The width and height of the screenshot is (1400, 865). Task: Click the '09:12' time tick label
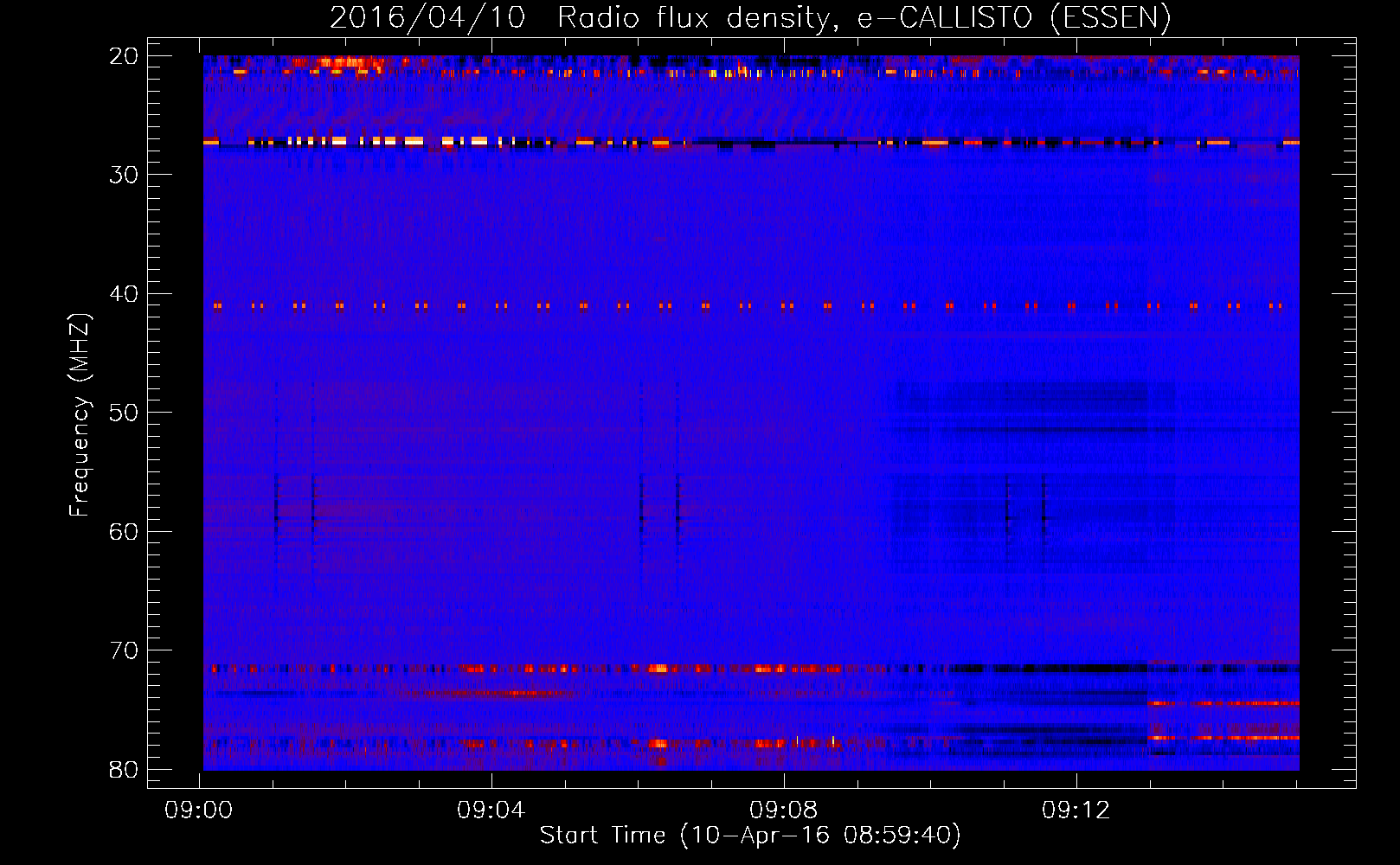[x=1076, y=811]
